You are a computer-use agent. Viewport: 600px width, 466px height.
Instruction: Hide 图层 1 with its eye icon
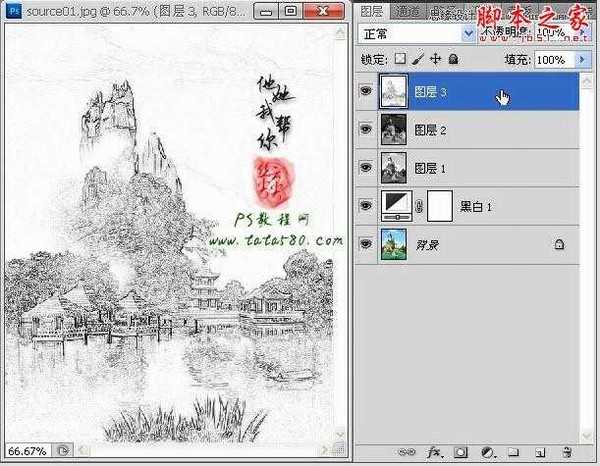(366, 167)
